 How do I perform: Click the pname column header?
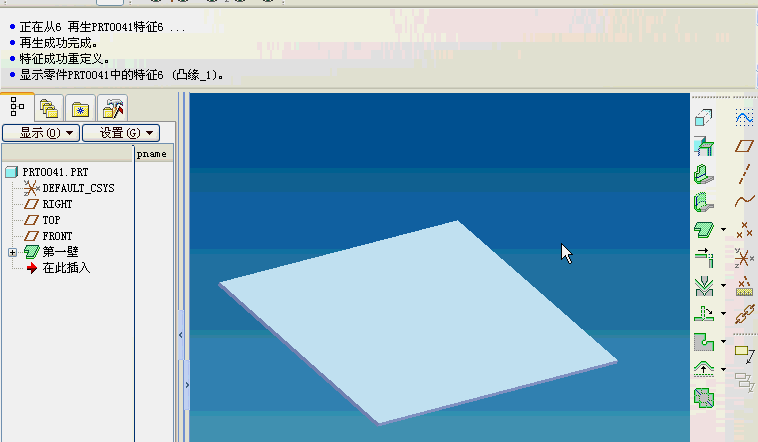[154, 154]
